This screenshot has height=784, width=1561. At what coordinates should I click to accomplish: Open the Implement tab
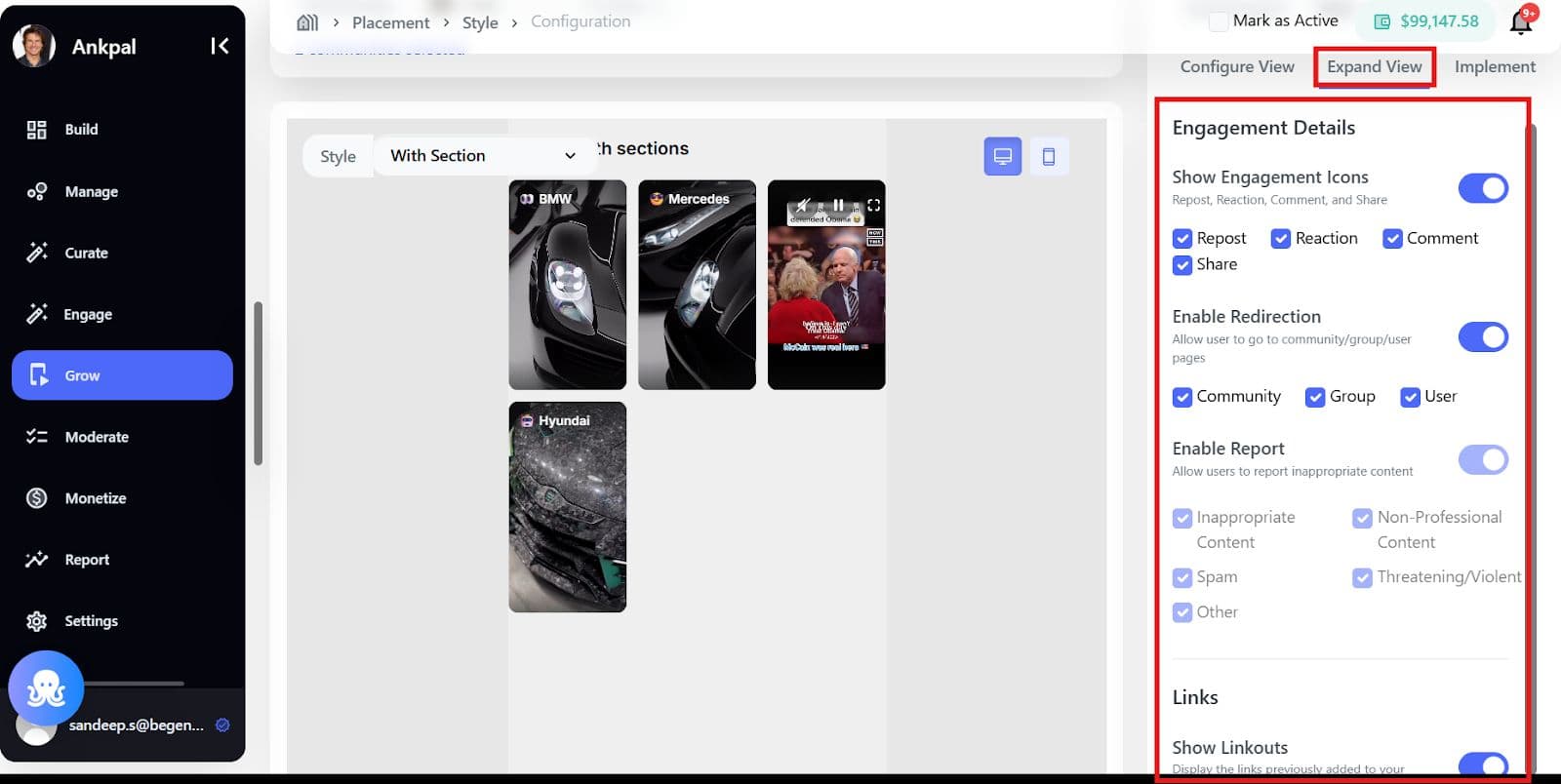1494,66
